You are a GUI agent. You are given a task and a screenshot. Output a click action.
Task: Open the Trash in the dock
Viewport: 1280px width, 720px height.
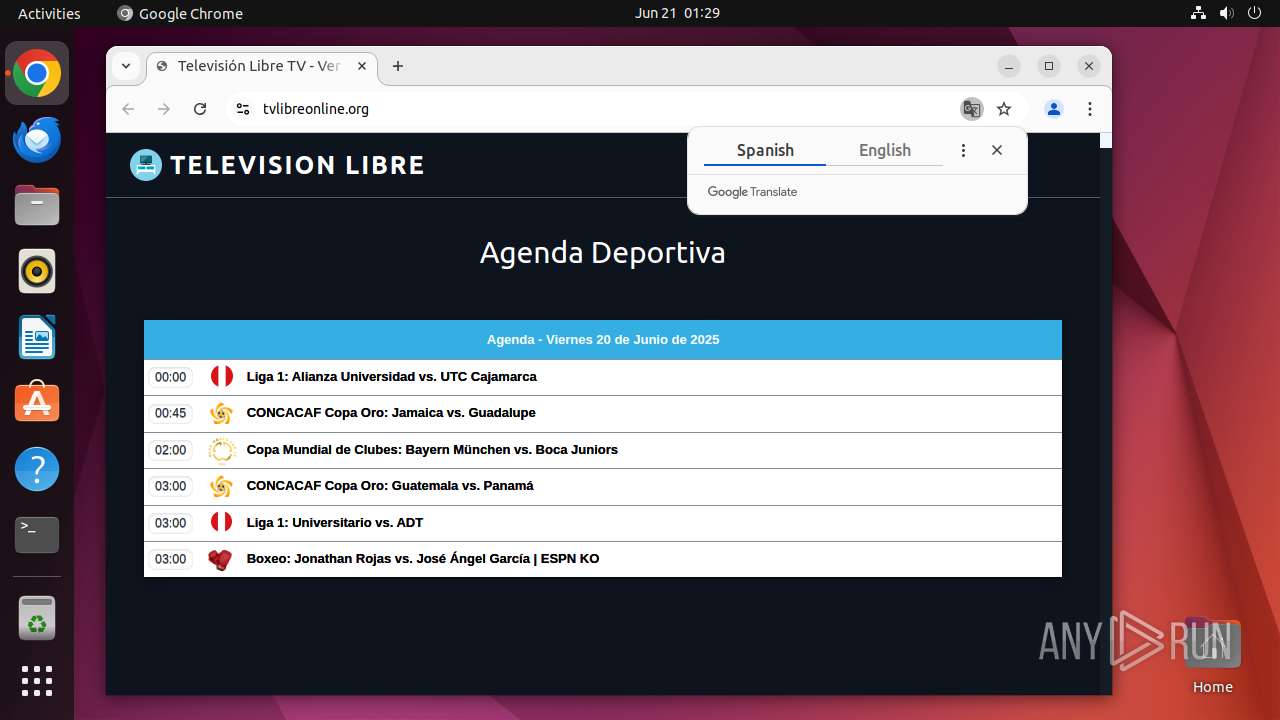pos(37,618)
